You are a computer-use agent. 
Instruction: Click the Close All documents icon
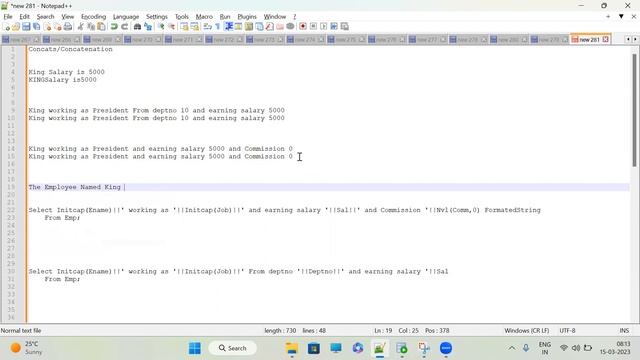(x=58, y=27)
